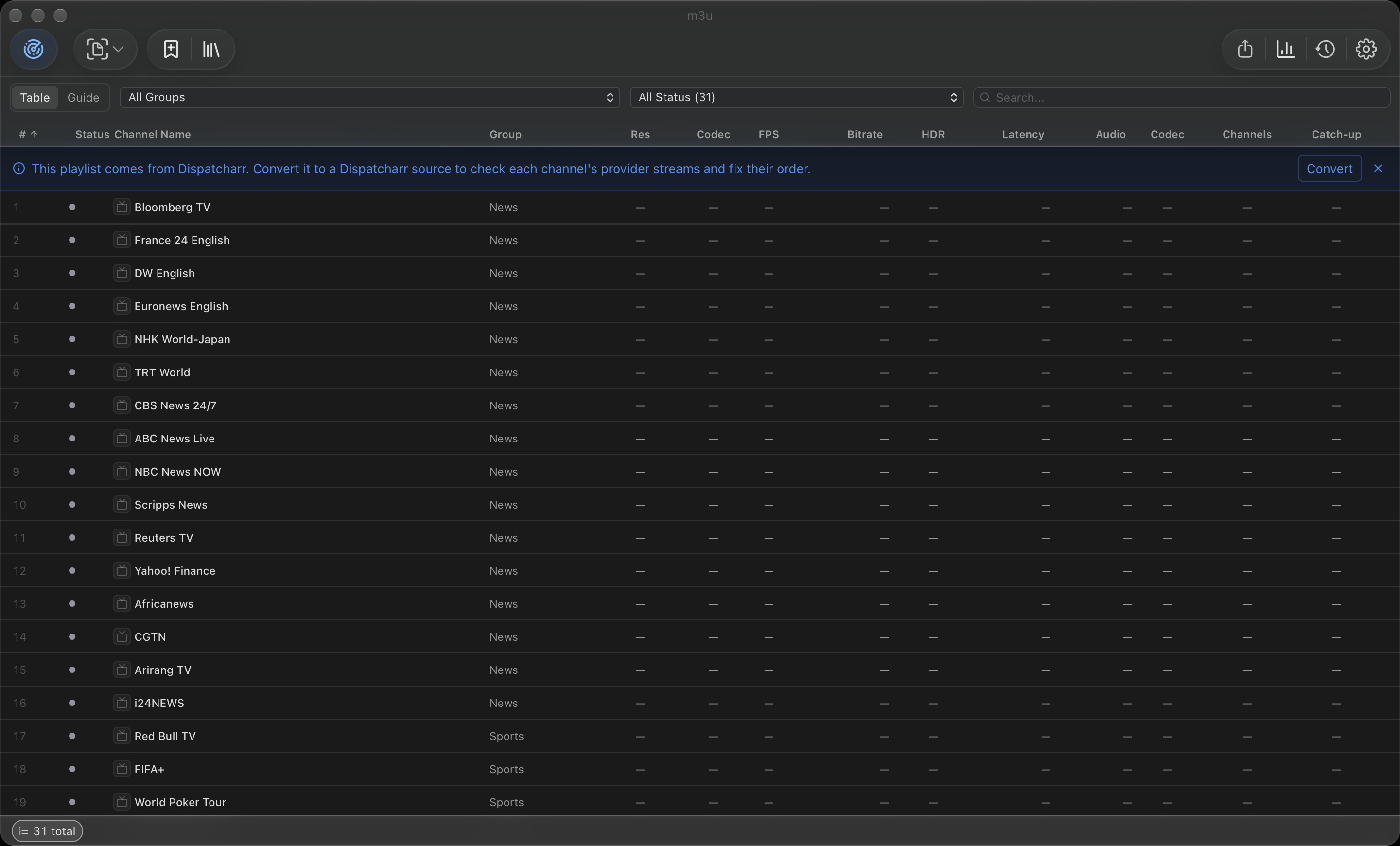Click the share export icon
Image resolution: width=1400 pixels, height=846 pixels.
[1245, 49]
